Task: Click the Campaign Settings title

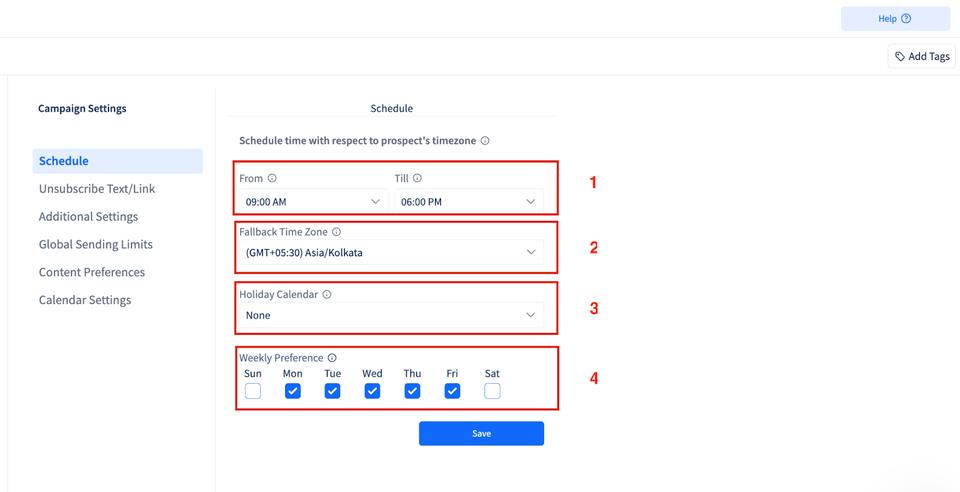Action: pos(82,108)
